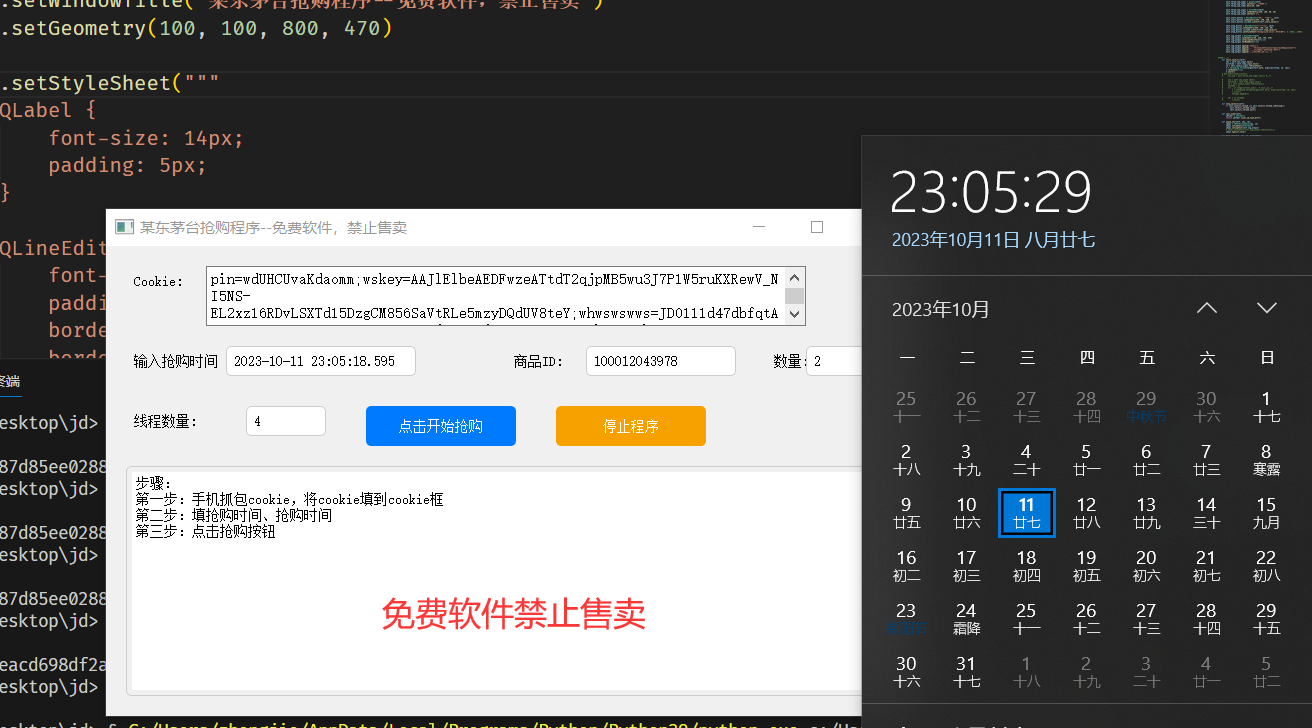Click the app icon in the title bar
Screen dimensions: 1312x728
point(124,227)
